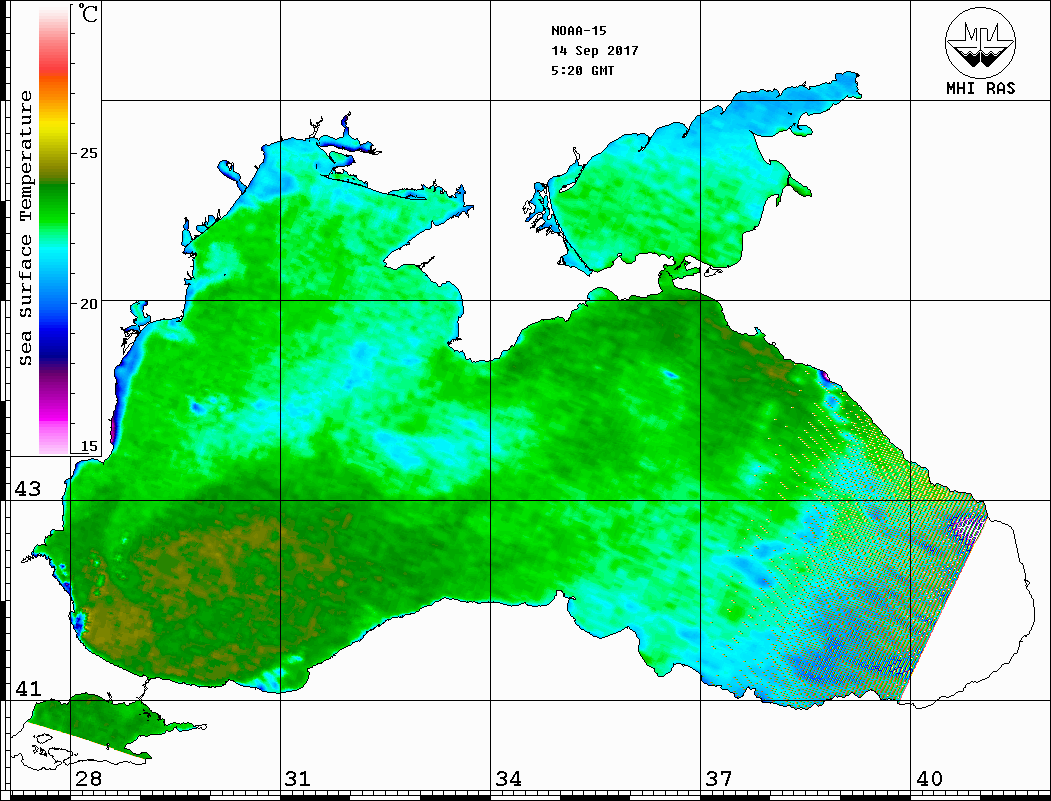The width and height of the screenshot is (1051, 801).
Task: Click the longitude label '37'
Action: point(719,778)
